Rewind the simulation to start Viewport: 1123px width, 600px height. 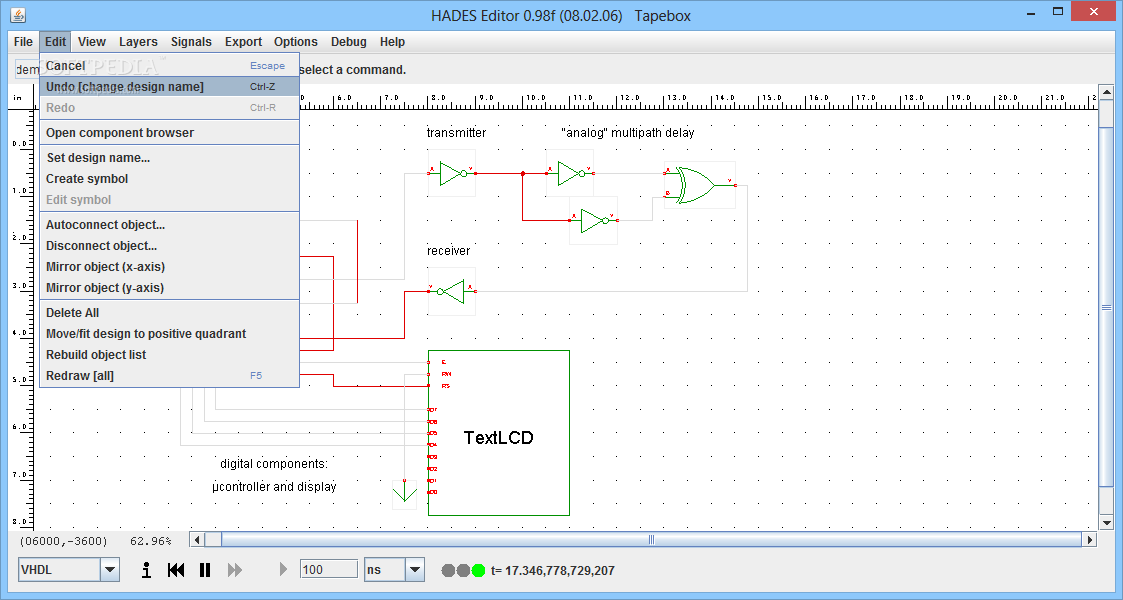175,570
